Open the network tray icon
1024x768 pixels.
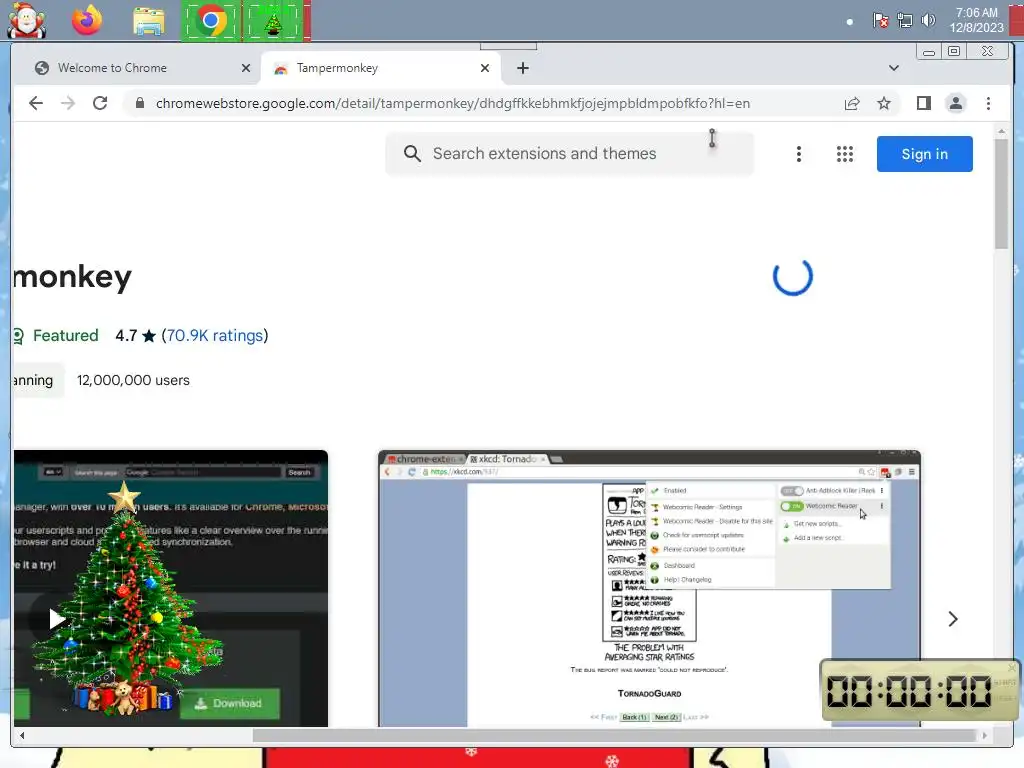[x=904, y=21]
